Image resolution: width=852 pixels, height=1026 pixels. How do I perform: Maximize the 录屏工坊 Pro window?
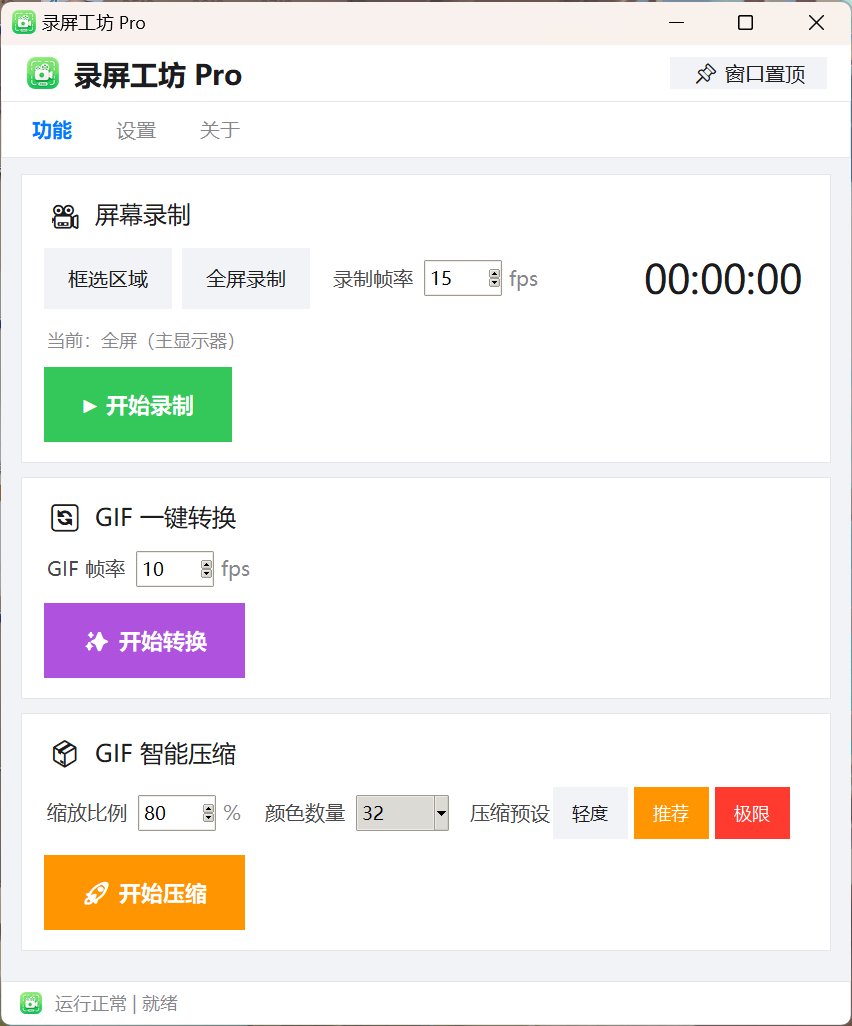[x=745, y=23]
